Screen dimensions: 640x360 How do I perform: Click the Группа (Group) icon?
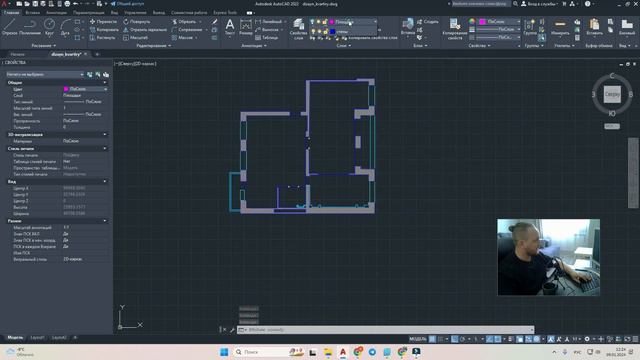coord(530,27)
